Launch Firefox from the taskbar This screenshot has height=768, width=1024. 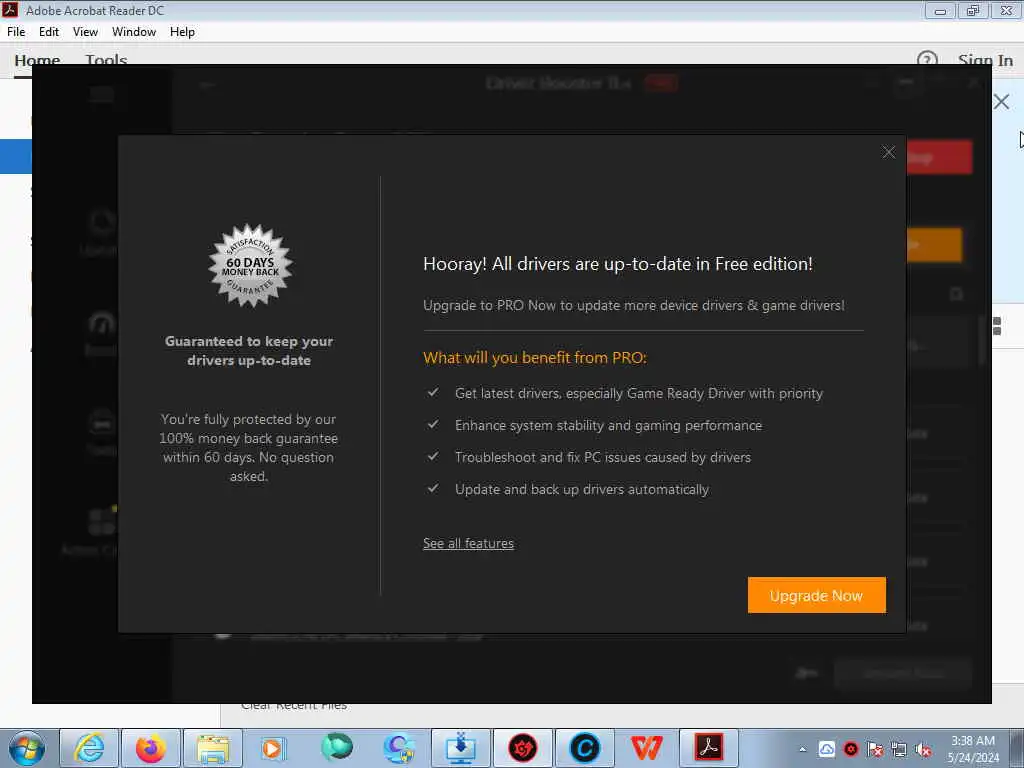pos(151,748)
